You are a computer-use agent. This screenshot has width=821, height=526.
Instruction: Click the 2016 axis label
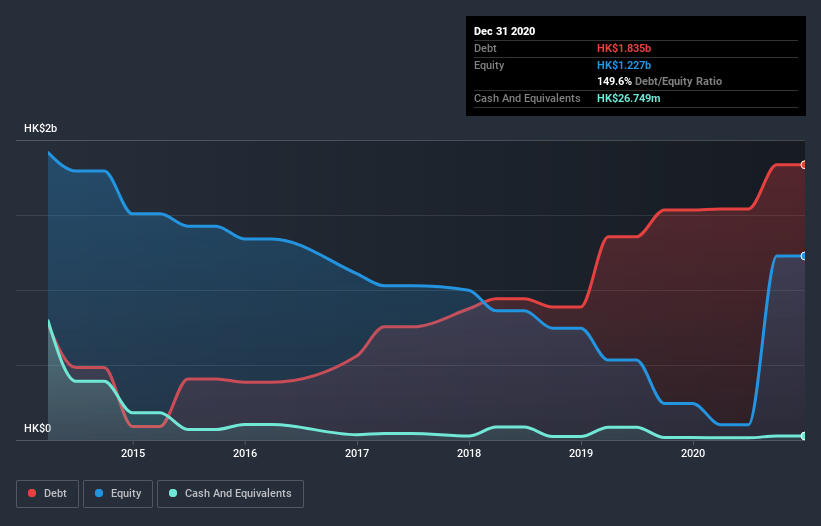245,453
